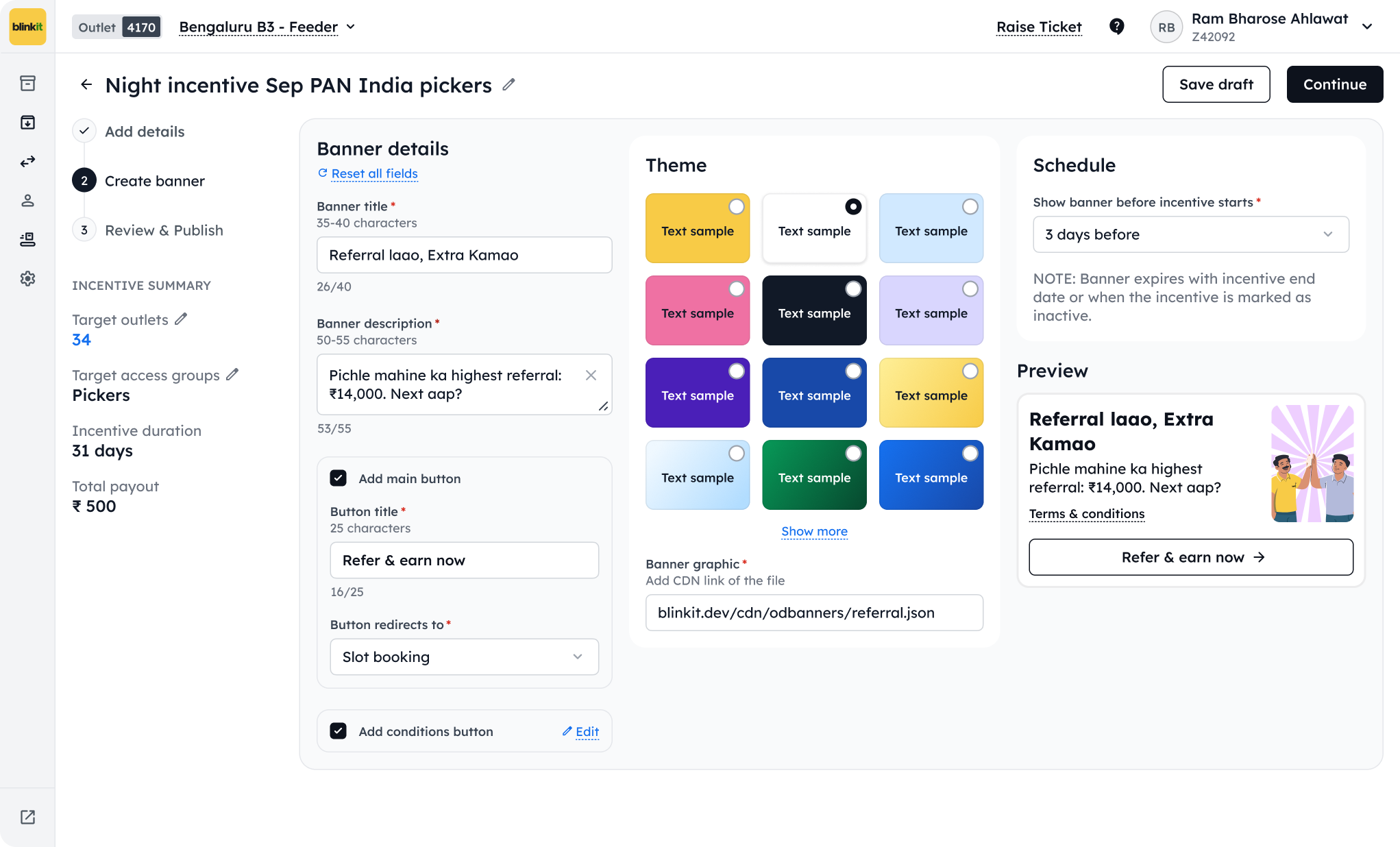Click the Continue button
The height and width of the screenshot is (847, 1400).
(1335, 84)
